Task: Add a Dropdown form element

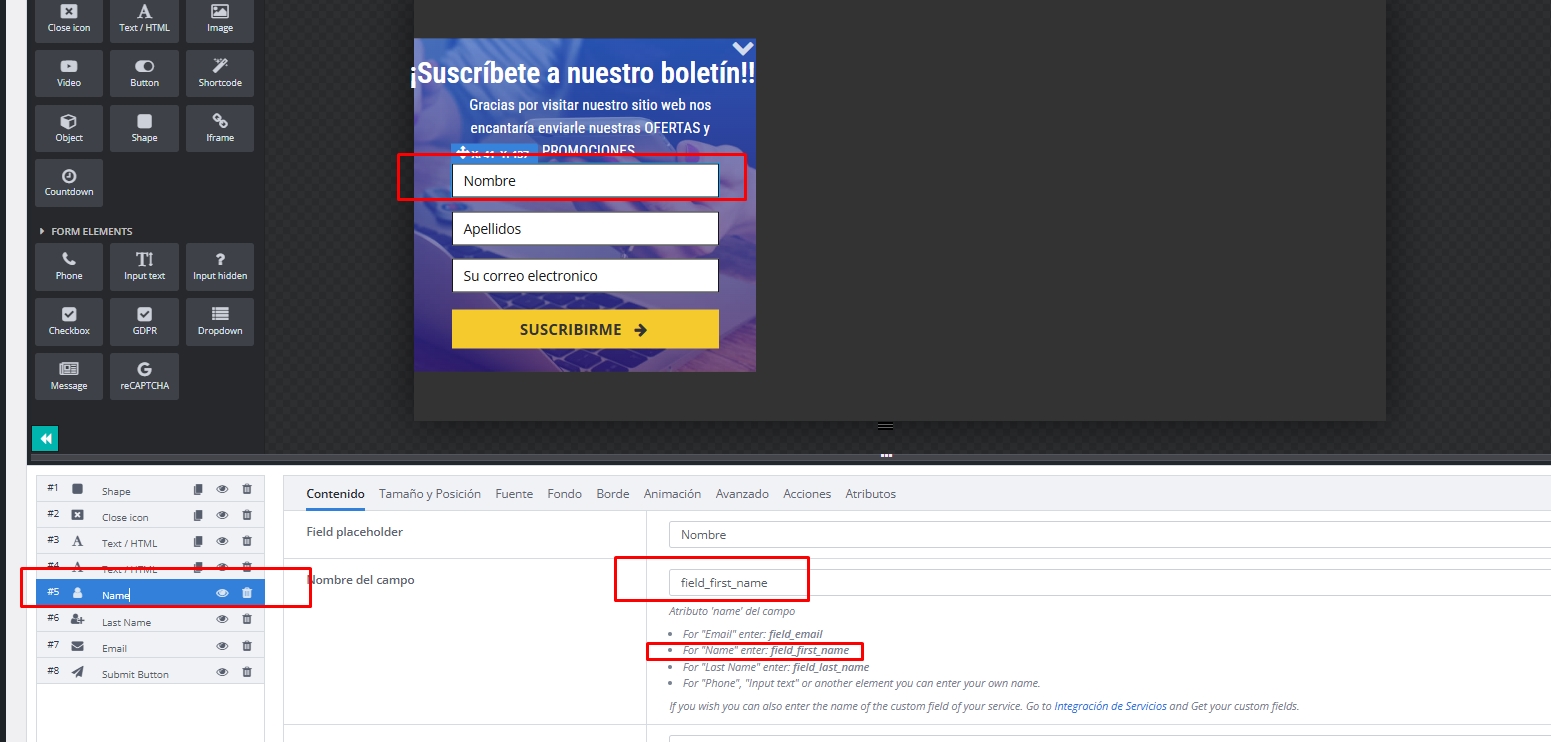Action: point(220,322)
